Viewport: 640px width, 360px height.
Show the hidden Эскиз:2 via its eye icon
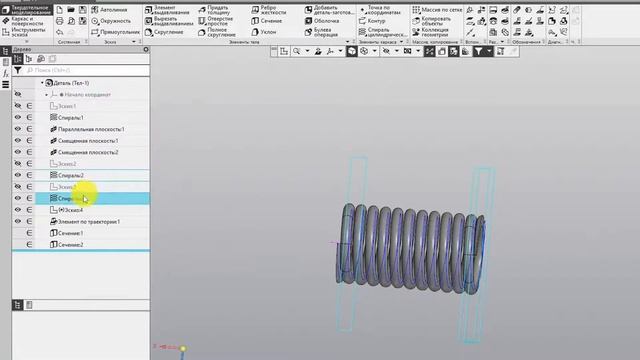(x=18, y=163)
